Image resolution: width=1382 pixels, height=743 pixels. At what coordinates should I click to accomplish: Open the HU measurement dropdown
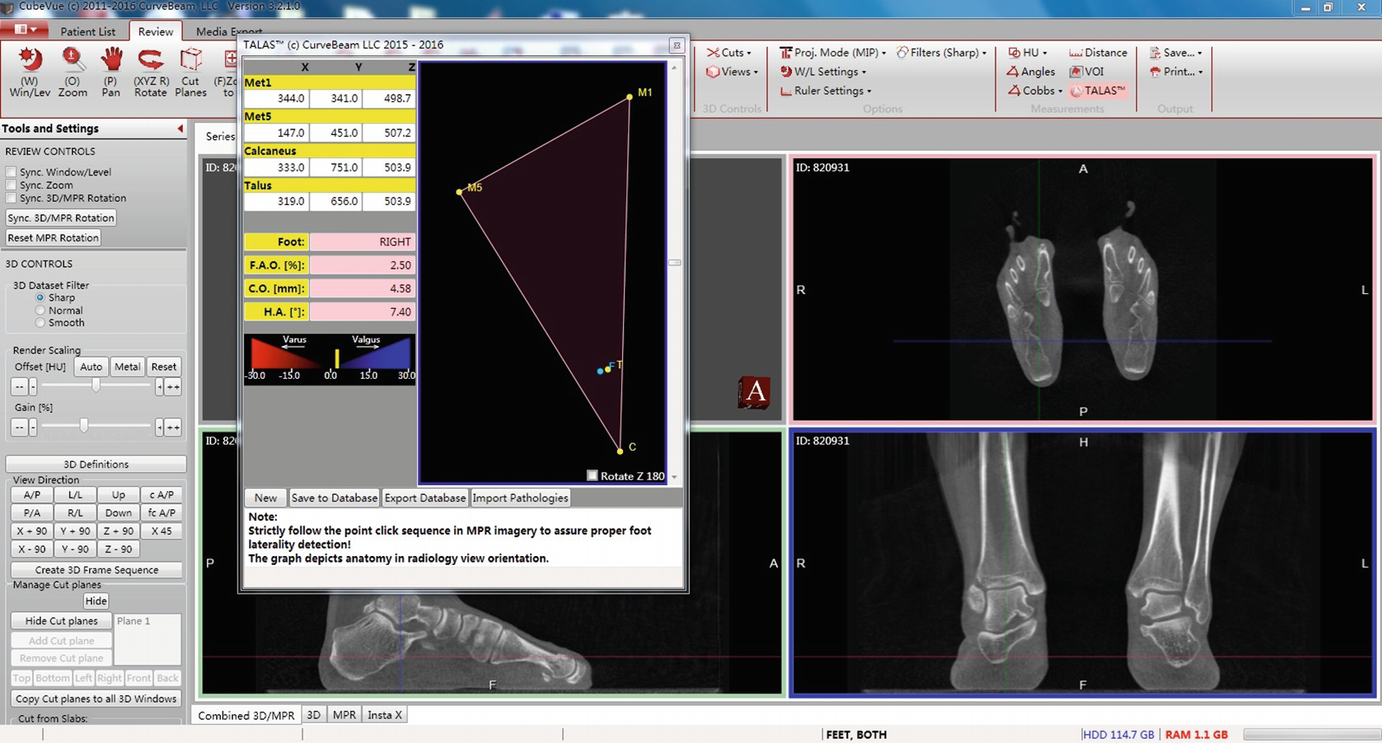(x=1027, y=53)
